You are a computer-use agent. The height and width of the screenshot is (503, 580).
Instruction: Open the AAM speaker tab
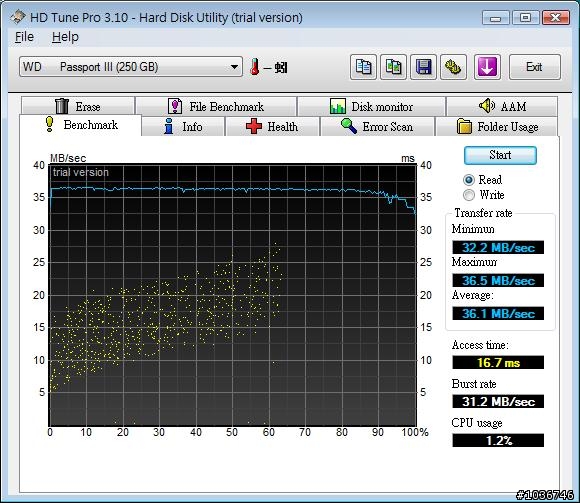502,107
